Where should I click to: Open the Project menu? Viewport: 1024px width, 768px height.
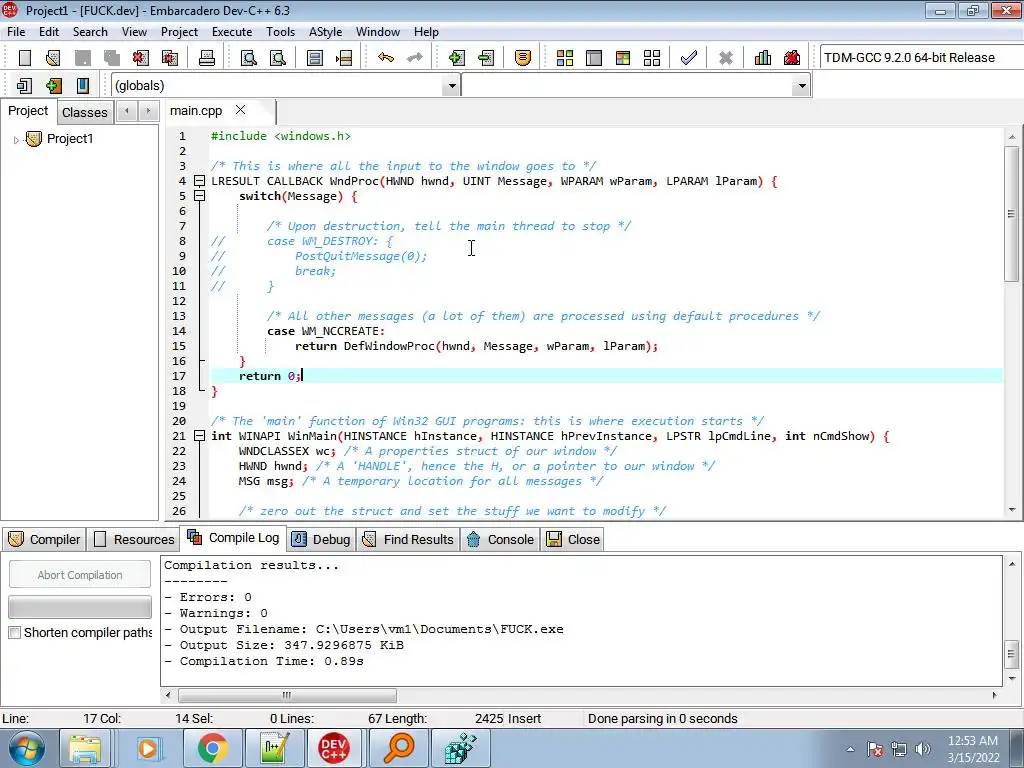(x=179, y=32)
